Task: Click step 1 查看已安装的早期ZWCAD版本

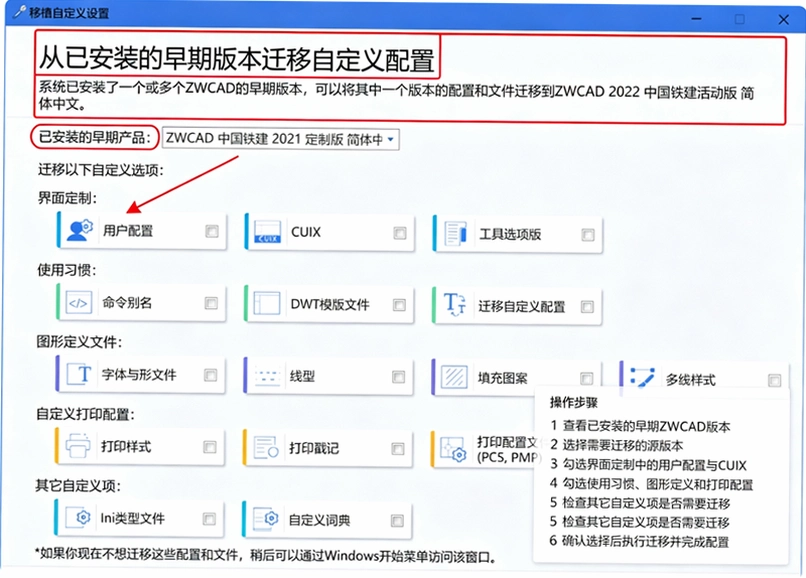Action: 640,426
